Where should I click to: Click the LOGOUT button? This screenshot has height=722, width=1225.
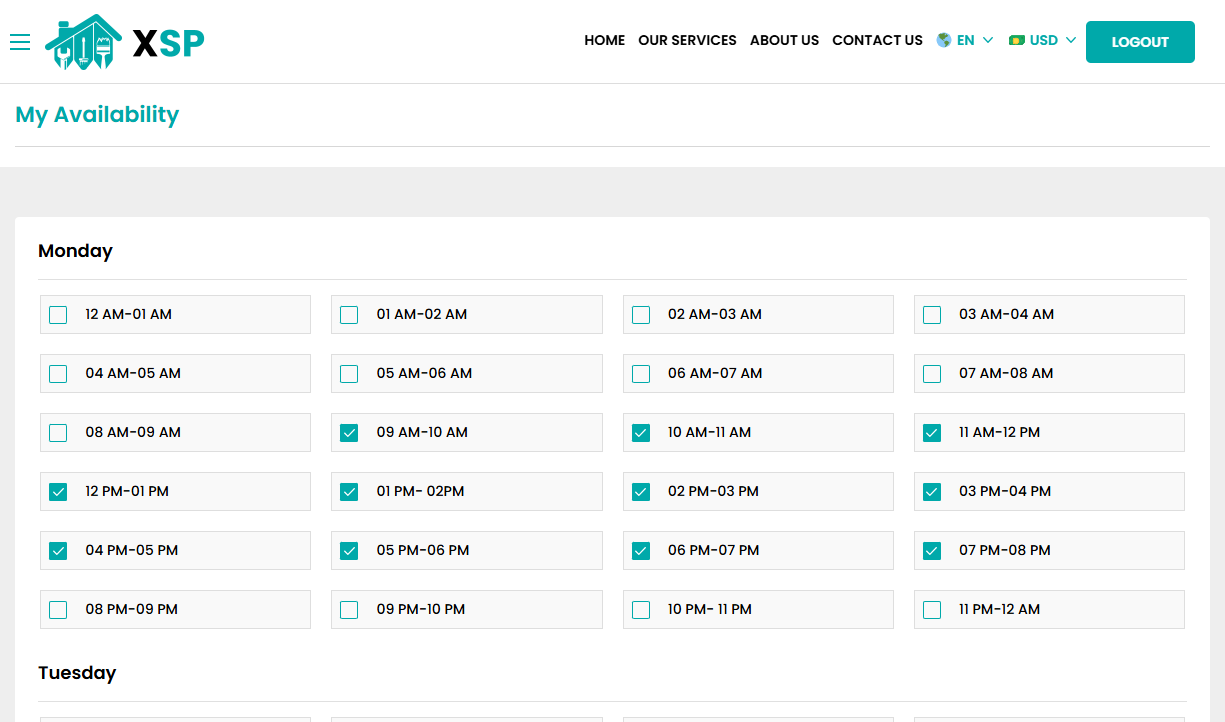[x=1140, y=42]
